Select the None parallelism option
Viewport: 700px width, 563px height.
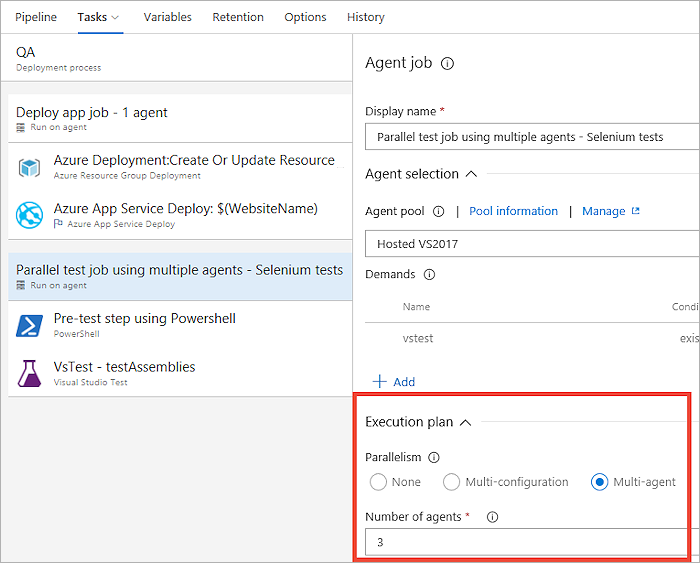point(378,482)
